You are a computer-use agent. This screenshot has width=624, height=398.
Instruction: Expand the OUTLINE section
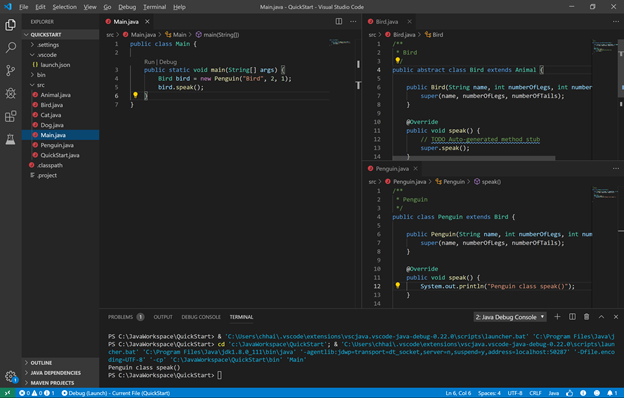click(60, 363)
